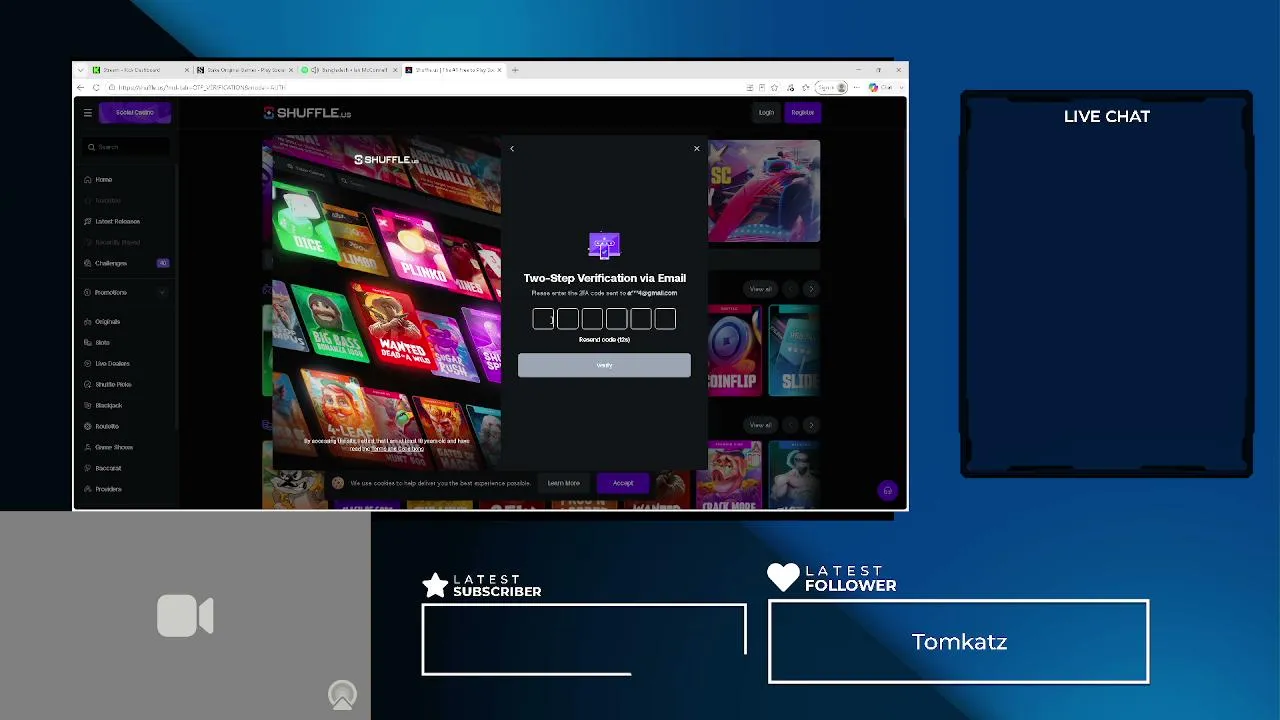Open Blackjack category in sidebar
1280x720 pixels.
[108, 406]
